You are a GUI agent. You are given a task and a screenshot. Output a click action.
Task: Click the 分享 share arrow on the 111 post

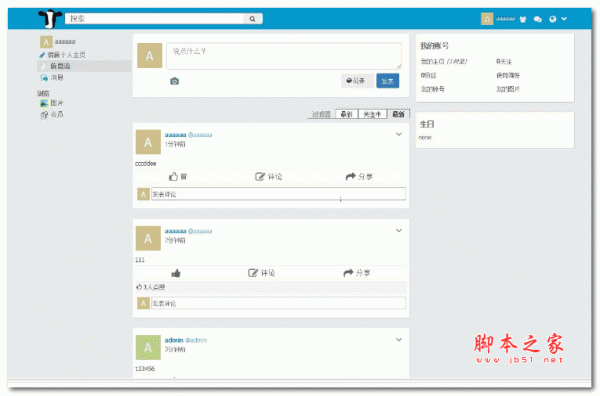(x=348, y=273)
